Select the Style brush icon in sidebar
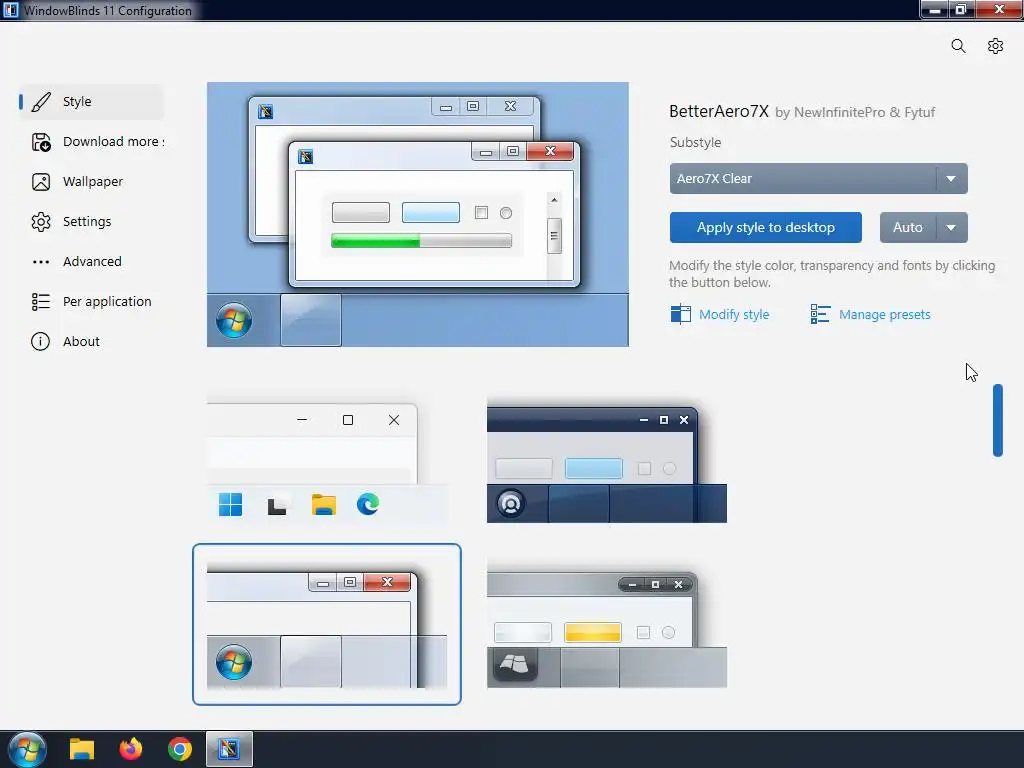 coord(40,102)
